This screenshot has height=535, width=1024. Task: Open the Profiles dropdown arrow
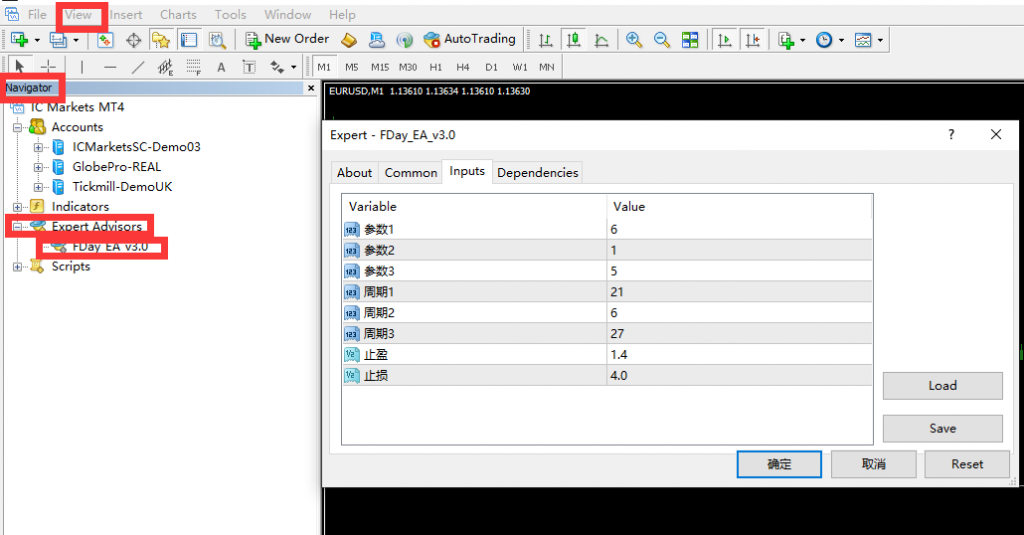pyautogui.click(x=76, y=41)
